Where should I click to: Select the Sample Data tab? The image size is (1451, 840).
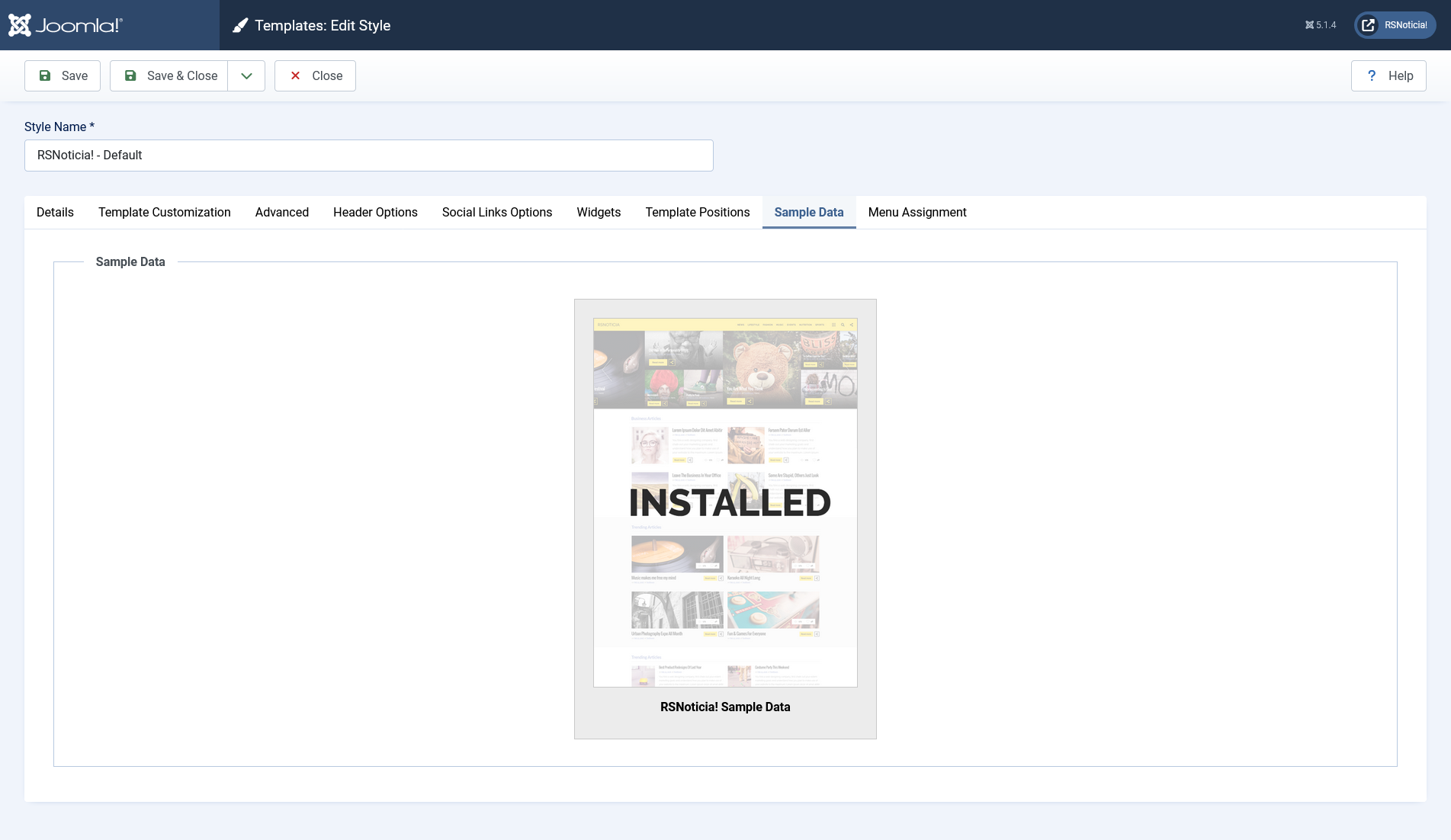tap(809, 213)
